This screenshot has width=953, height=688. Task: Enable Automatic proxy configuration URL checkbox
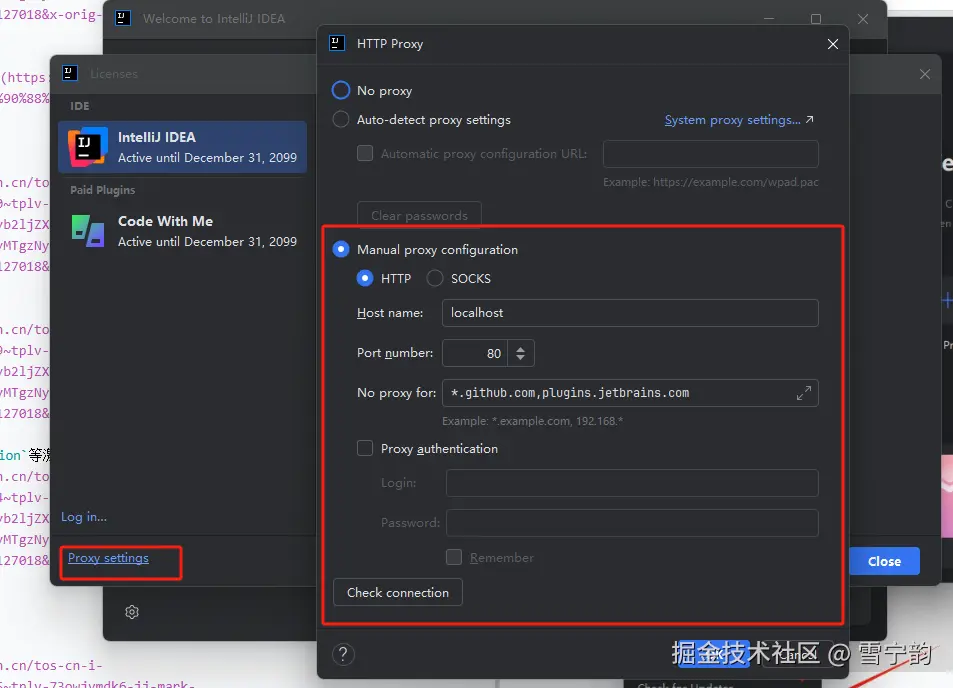365,153
